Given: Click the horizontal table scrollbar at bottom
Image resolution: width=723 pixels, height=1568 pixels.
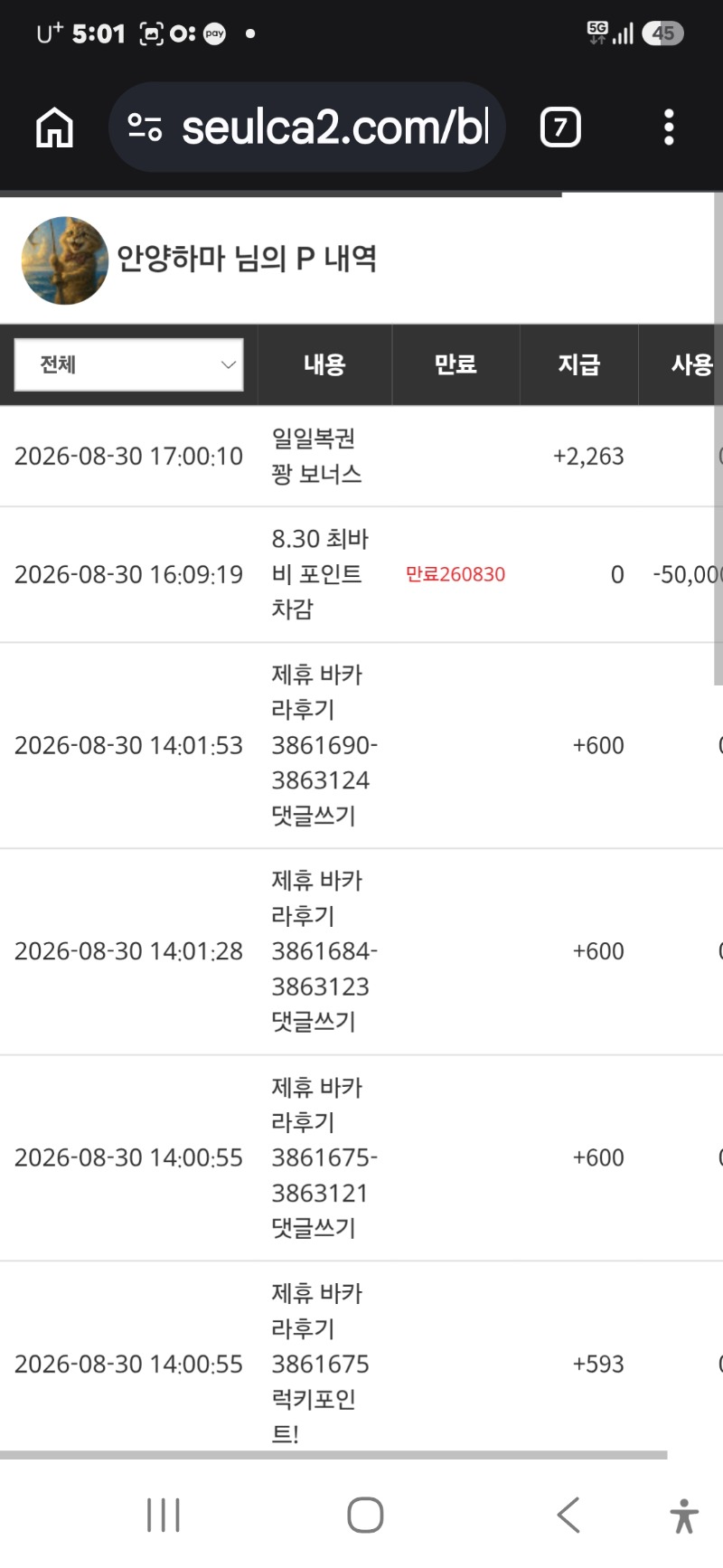Looking at the screenshot, I should click(x=333, y=1455).
